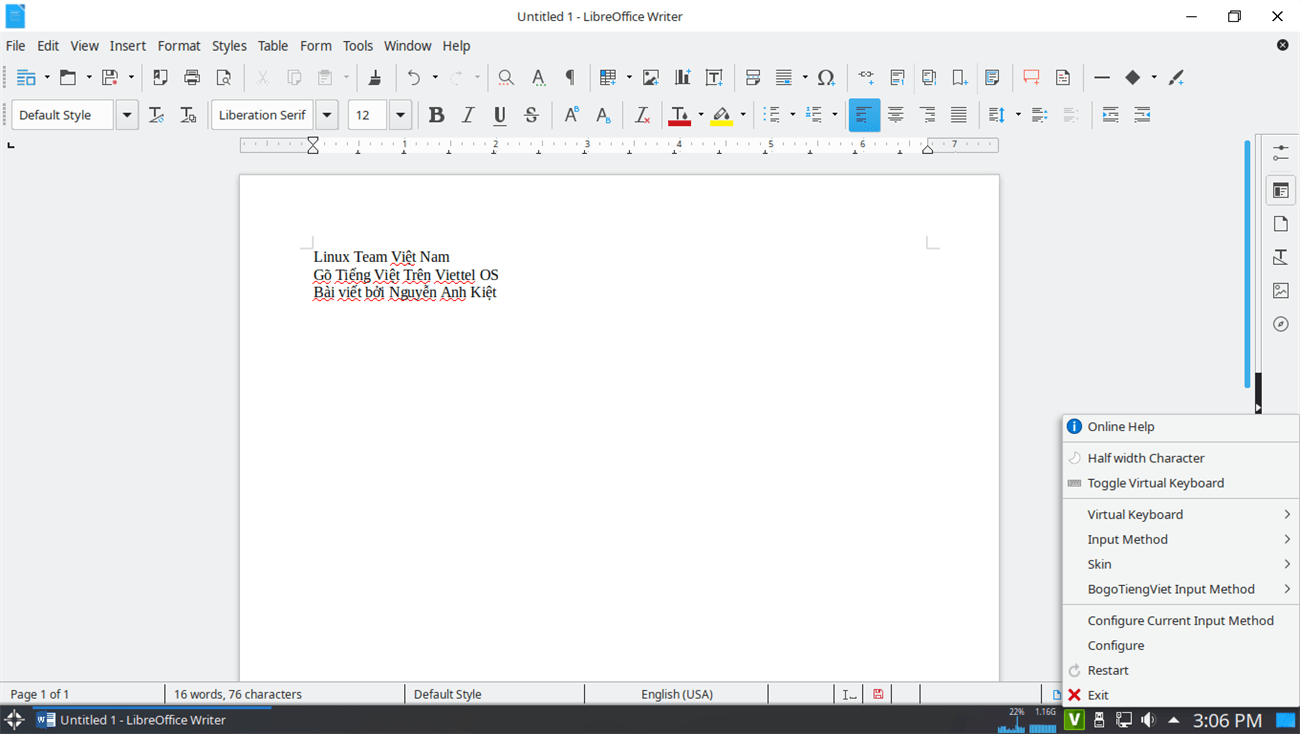Click Configure Current Input Method
The width and height of the screenshot is (1300, 734).
coord(1180,620)
